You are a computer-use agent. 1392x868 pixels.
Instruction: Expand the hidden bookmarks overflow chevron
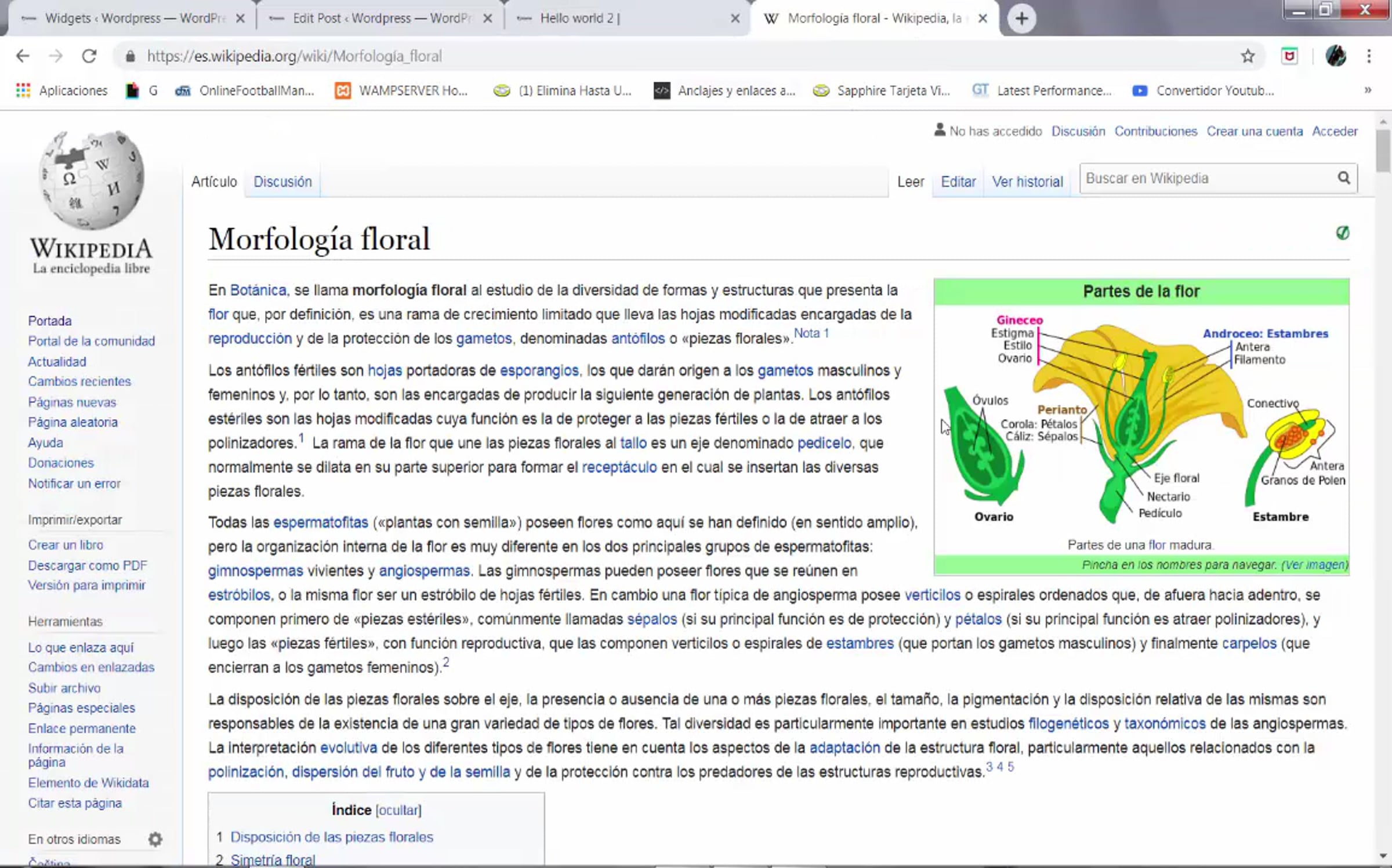coord(1368,90)
